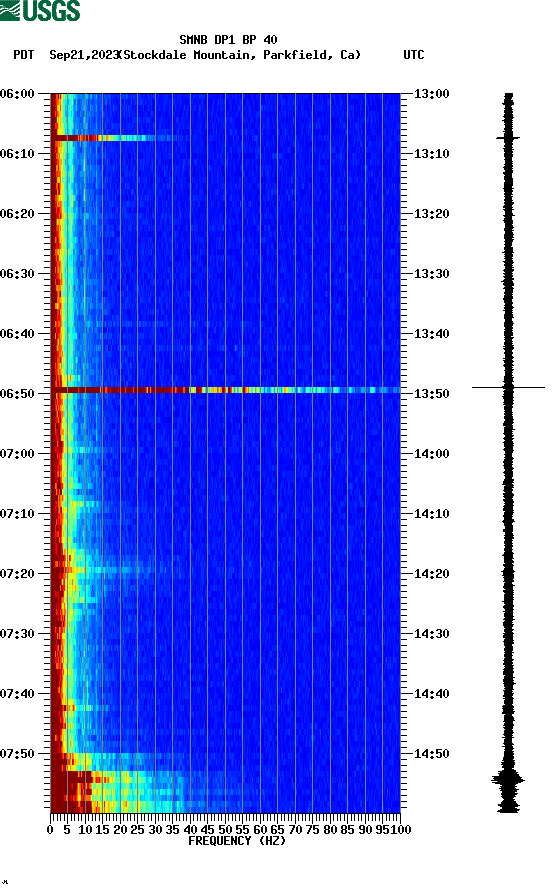The width and height of the screenshot is (552, 893).
Task: Click the 80 Hz frequency tick label
Action: coord(330,830)
